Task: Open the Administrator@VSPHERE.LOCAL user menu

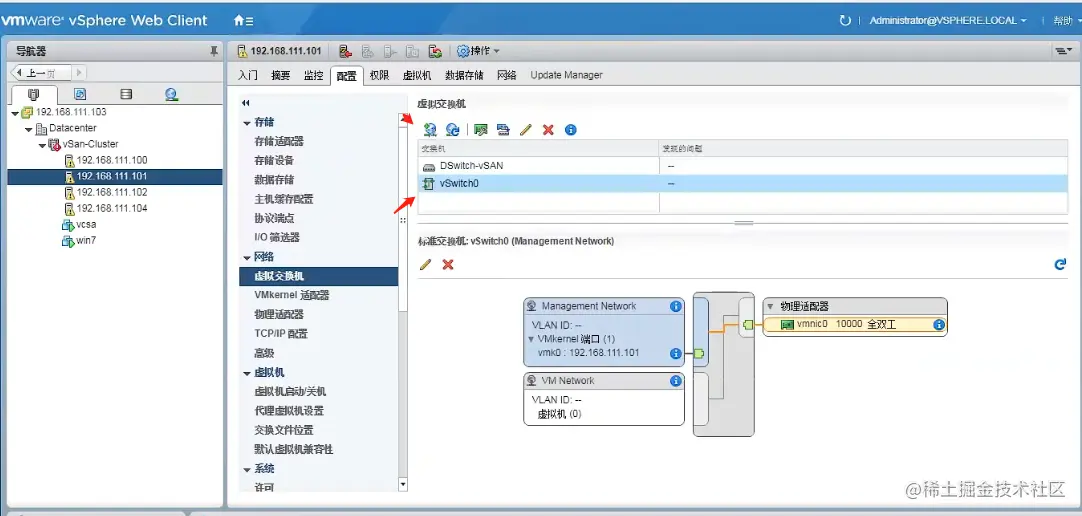Action: tap(947, 21)
